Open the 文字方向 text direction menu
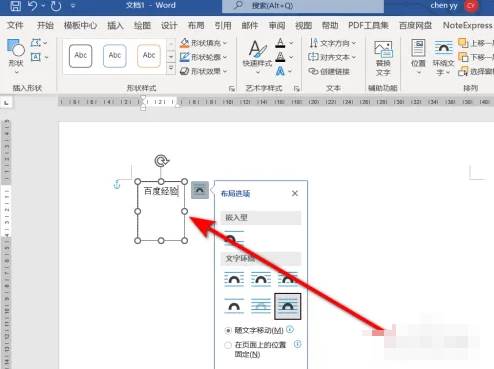 click(332, 43)
